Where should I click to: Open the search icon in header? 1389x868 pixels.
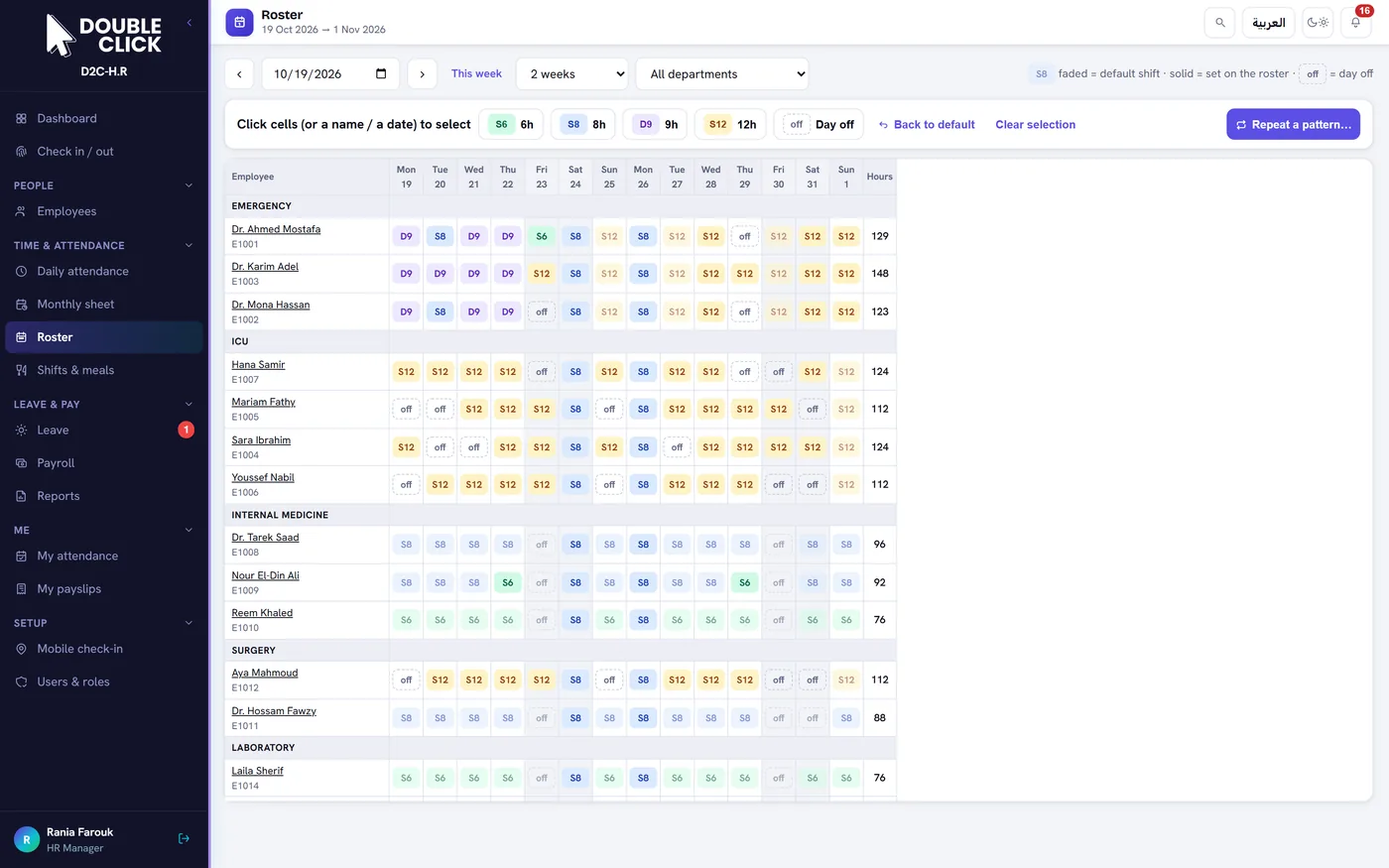1219,22
